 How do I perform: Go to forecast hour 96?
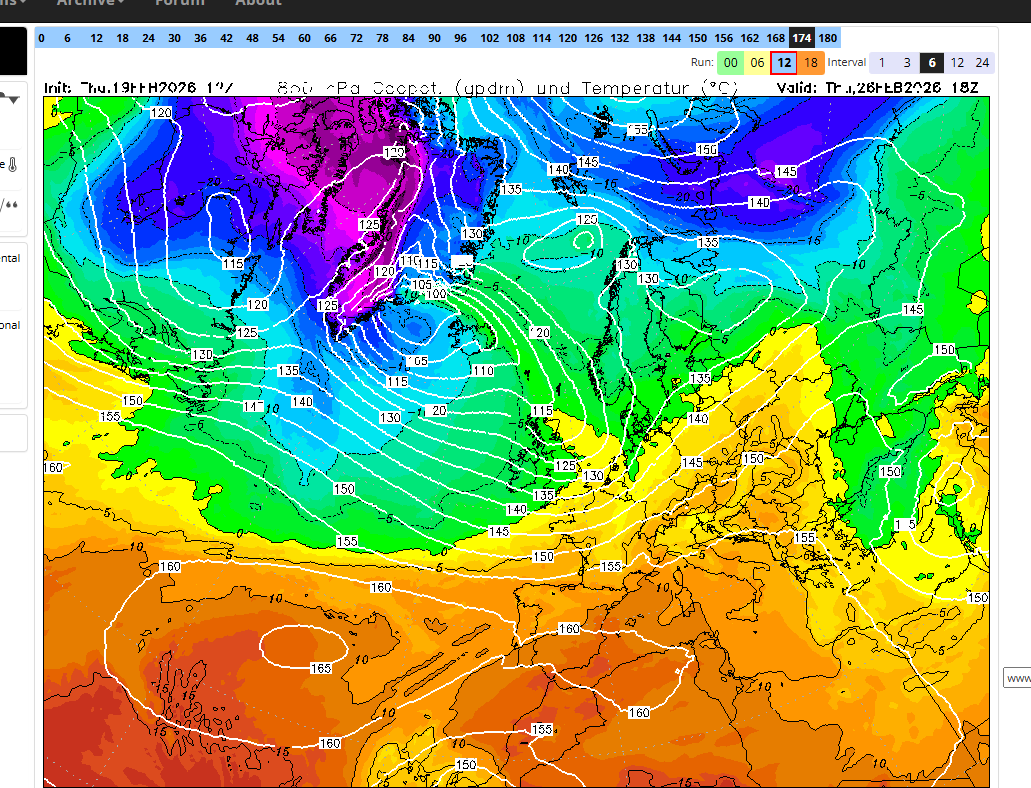(460, 38)
